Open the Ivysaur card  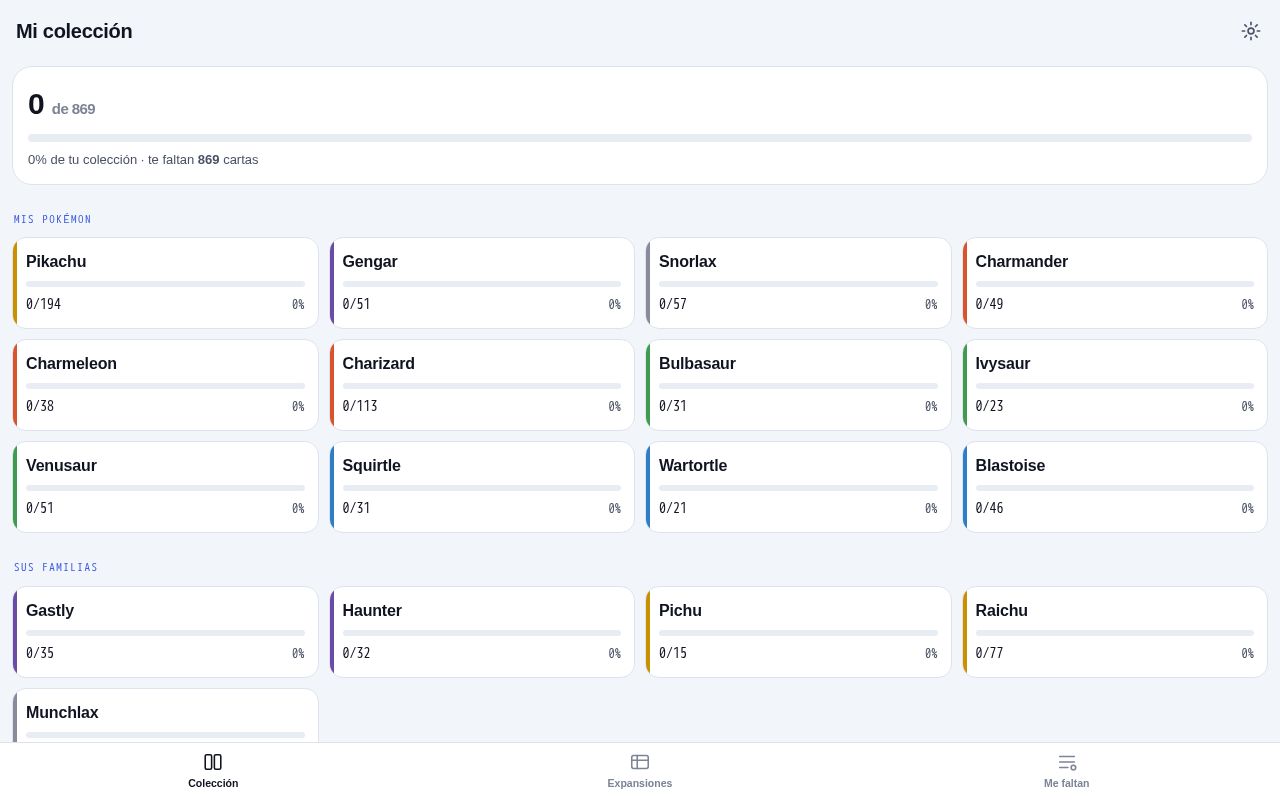pyautogui.click(x=1115, y=385)
